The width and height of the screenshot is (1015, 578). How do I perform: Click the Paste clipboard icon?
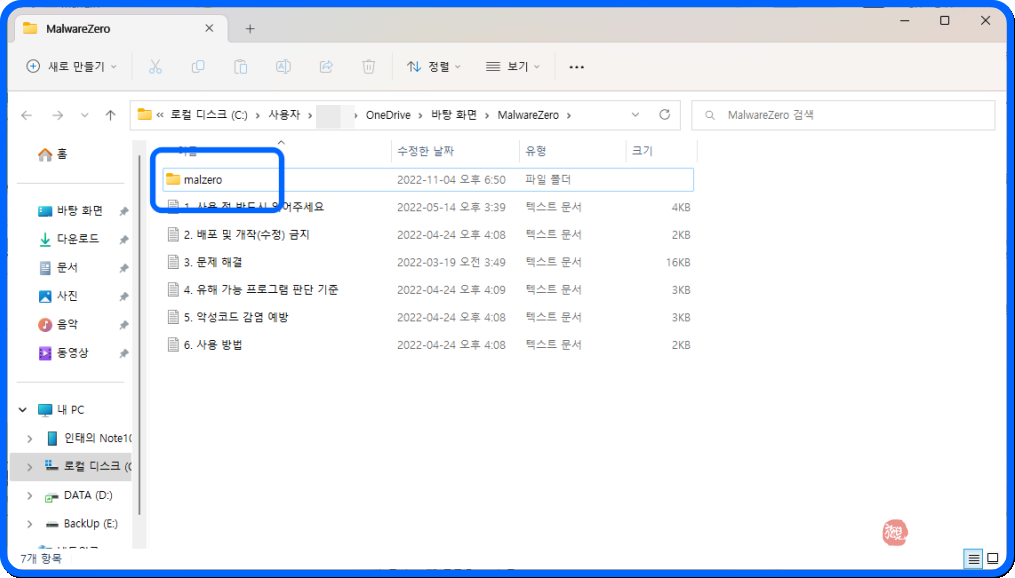[241, 67]
